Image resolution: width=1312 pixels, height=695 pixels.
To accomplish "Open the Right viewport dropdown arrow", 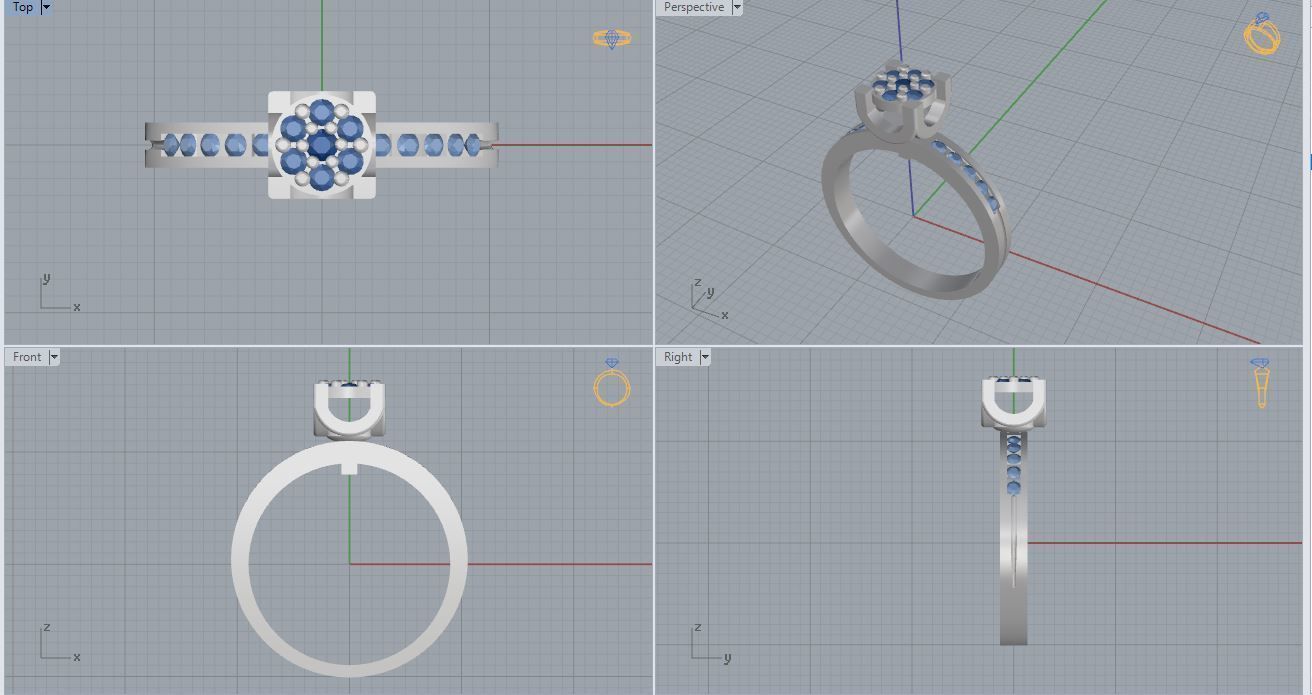I will coord(705,357).
